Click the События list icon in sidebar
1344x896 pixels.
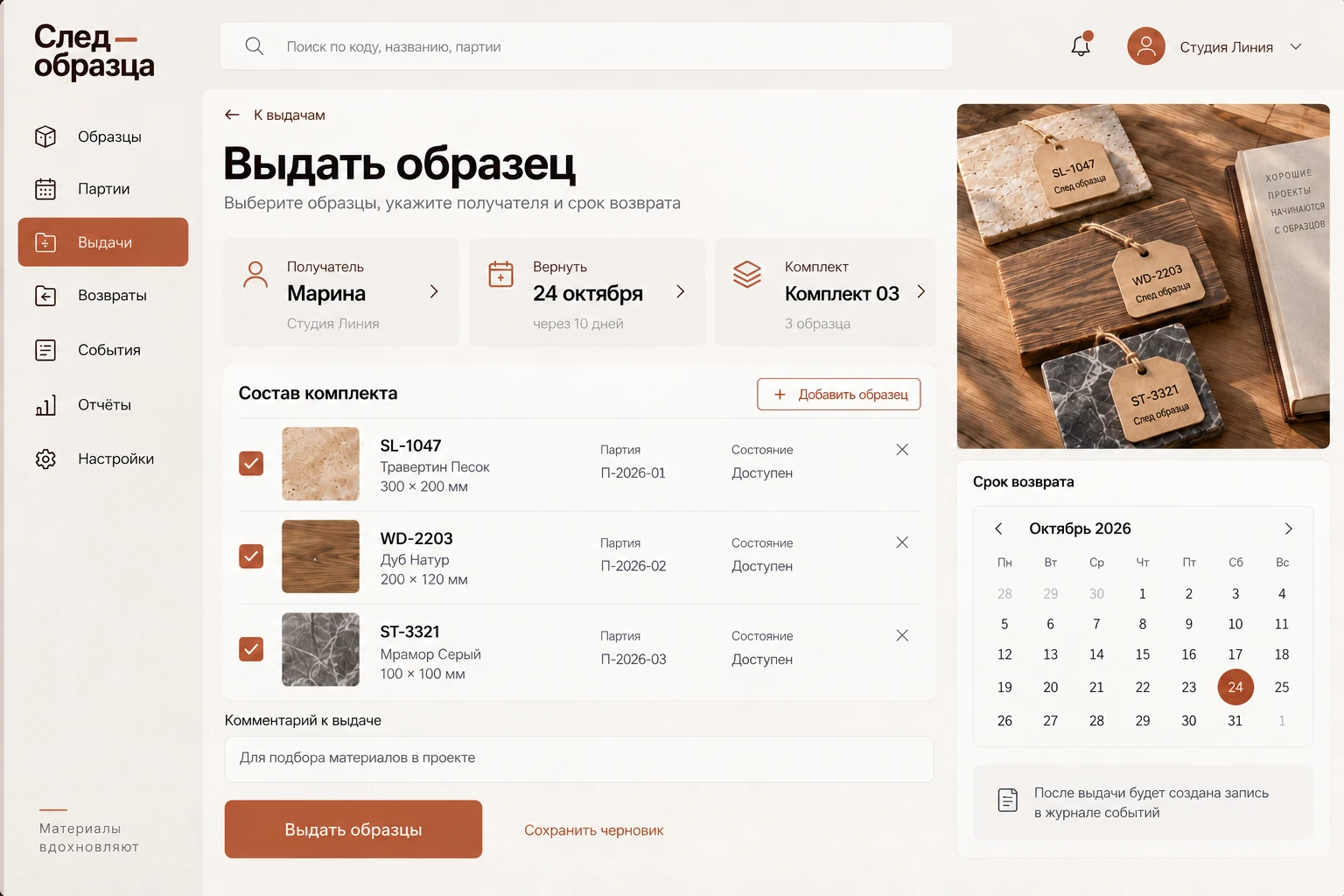point(45,350)
